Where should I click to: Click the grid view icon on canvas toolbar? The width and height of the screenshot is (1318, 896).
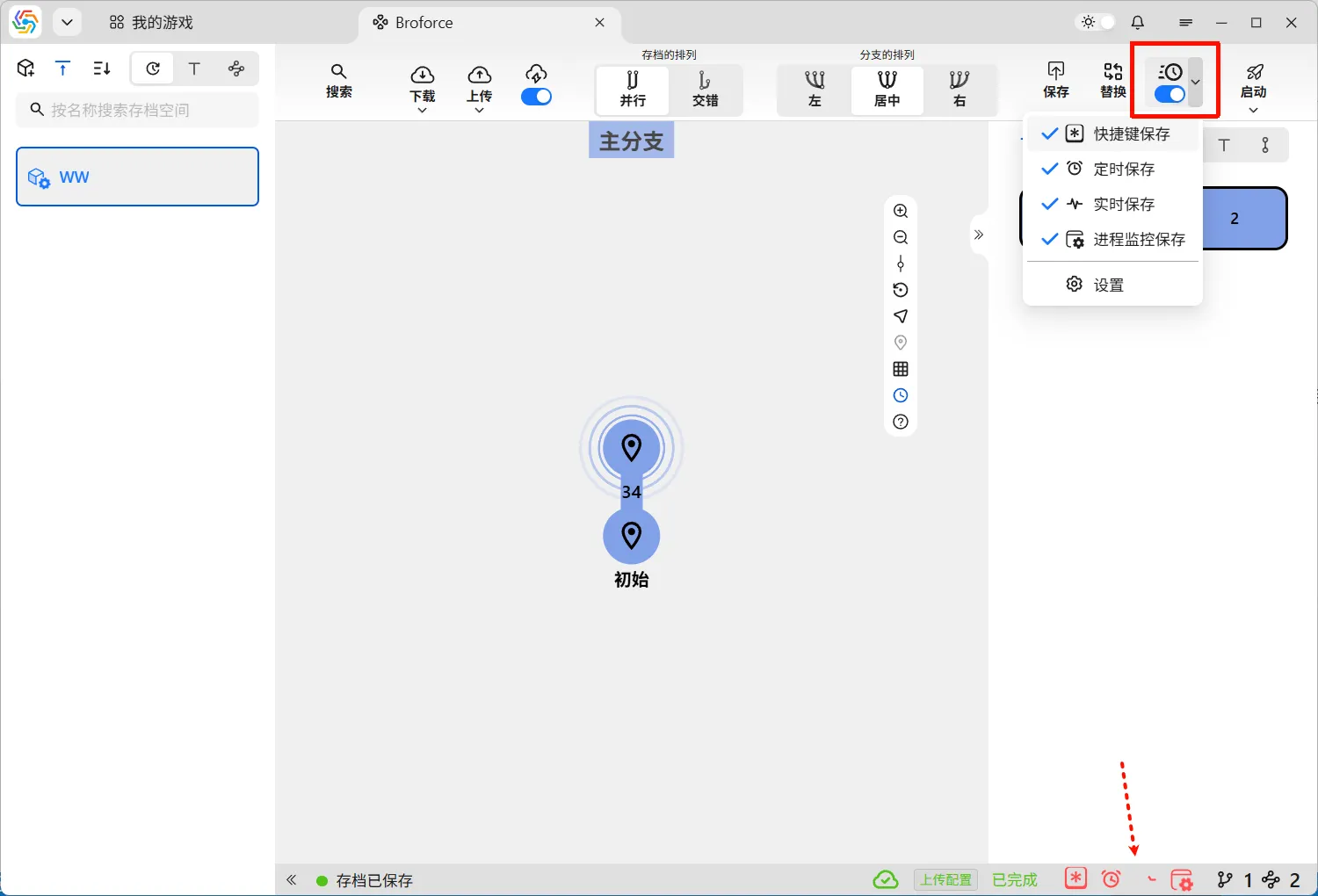901,369
